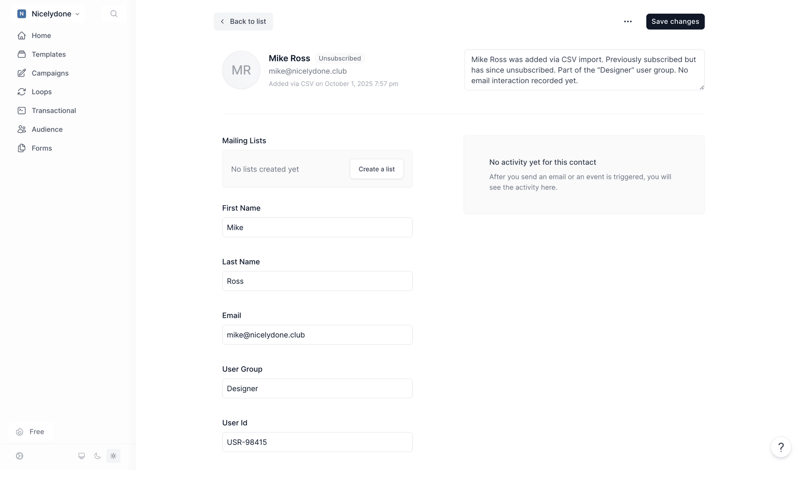Click the Free plan badge
Screen dimensions: 800x496
(30, 432)
